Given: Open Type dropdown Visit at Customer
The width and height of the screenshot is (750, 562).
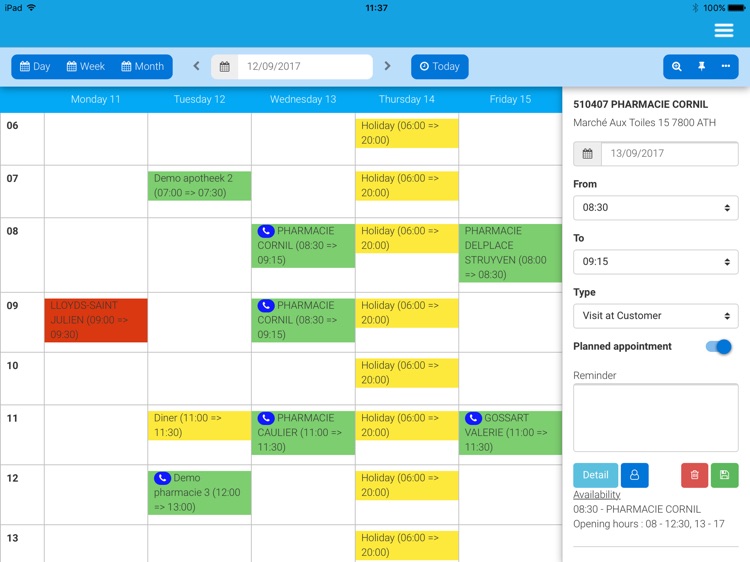Looking at the screenshot, I should tap(656, 316).
